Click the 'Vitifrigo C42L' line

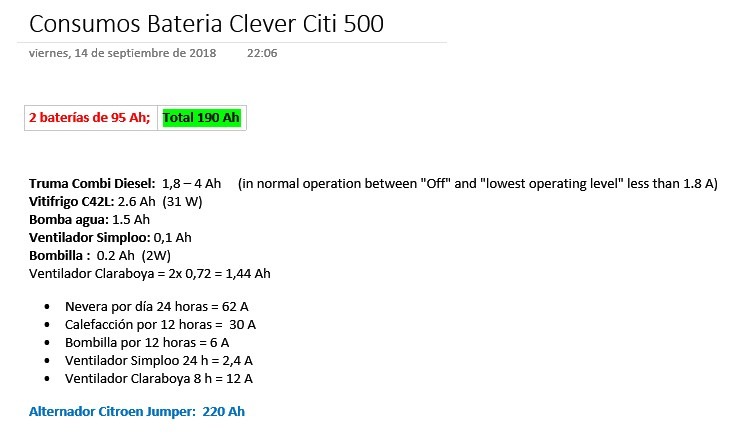[x=116, y=201]
